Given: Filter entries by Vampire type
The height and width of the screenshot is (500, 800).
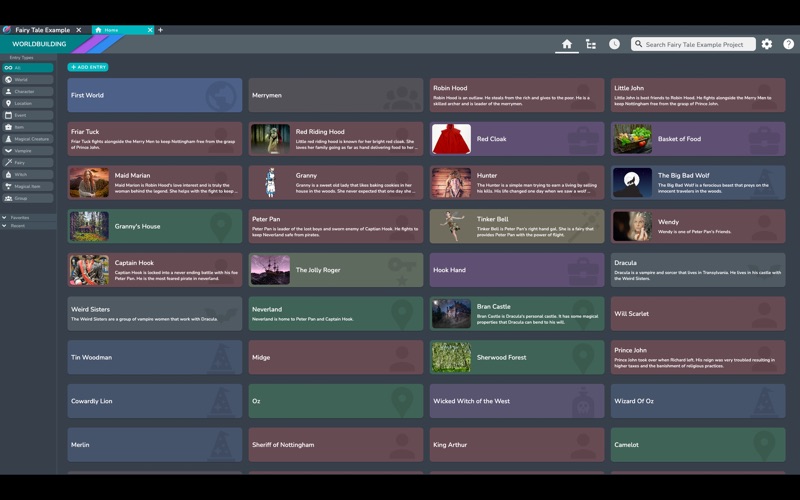Looking at the screenshot, I should coord(28,151).
